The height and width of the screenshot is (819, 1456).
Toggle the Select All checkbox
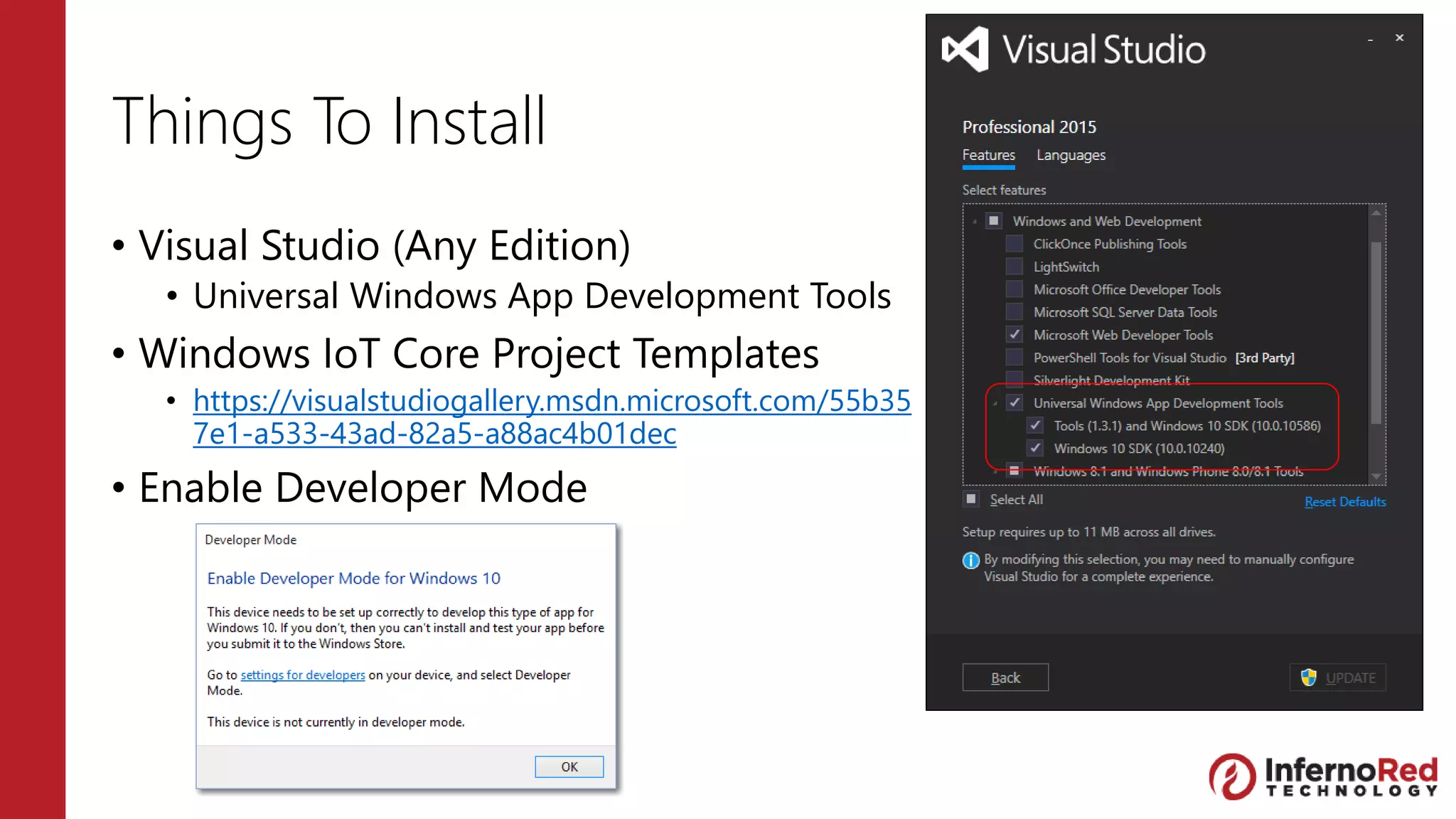971,499
